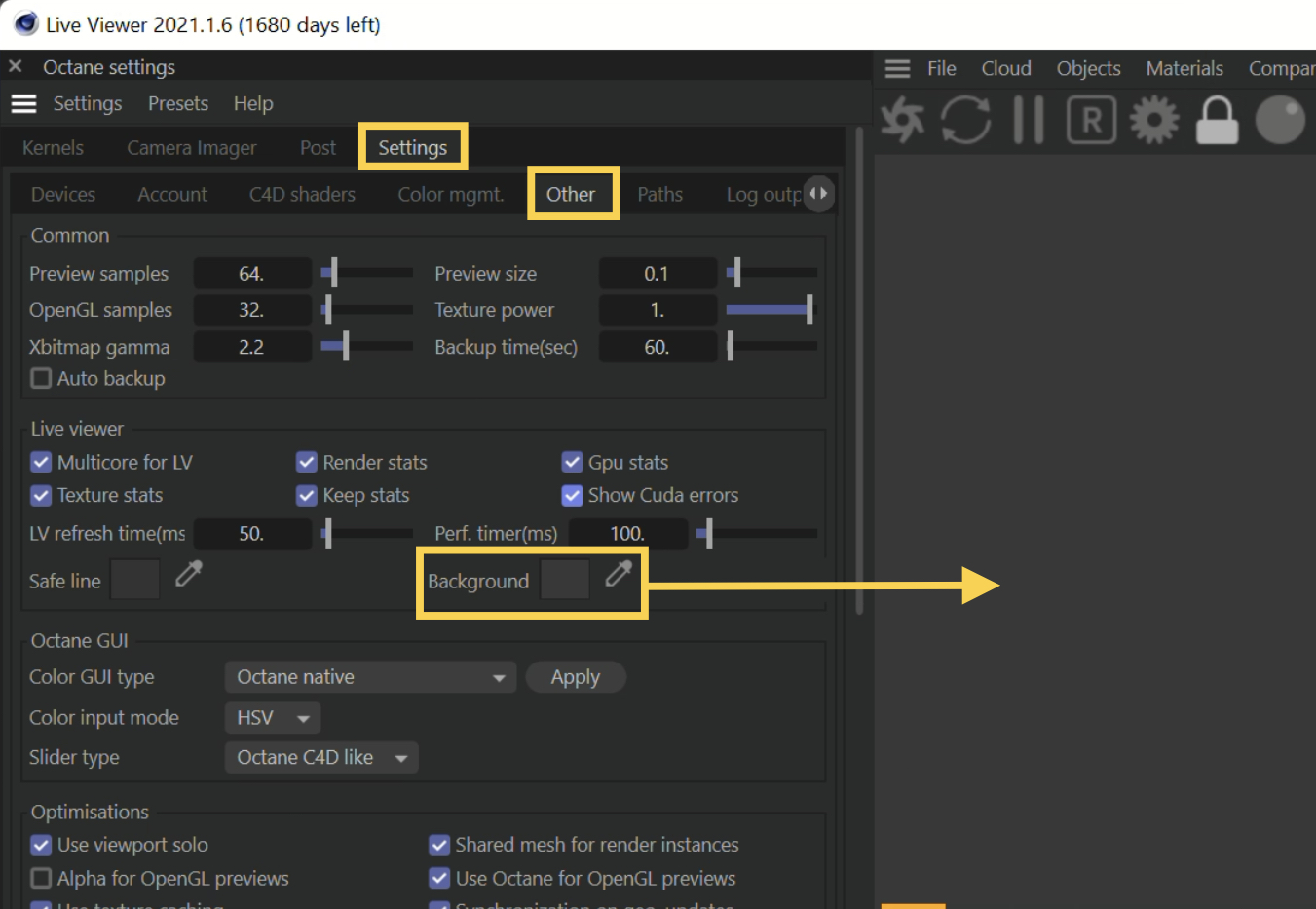
Task: Click the settings panel vertical scrollbar
Action: click(x=859, y=371)
